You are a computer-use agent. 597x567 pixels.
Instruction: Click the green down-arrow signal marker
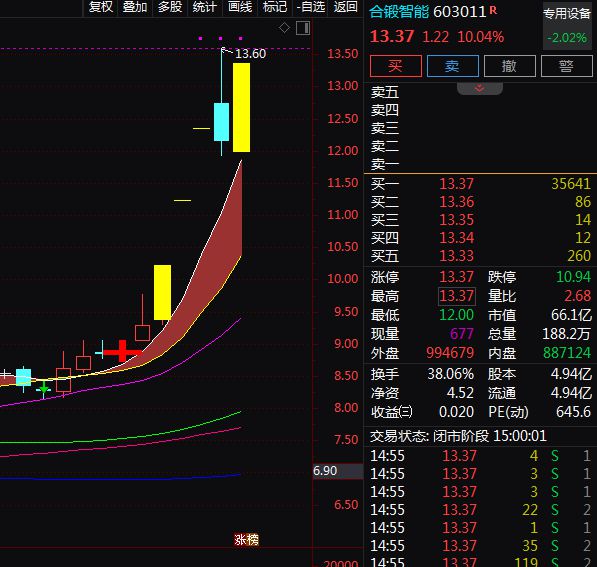(44, 388)
